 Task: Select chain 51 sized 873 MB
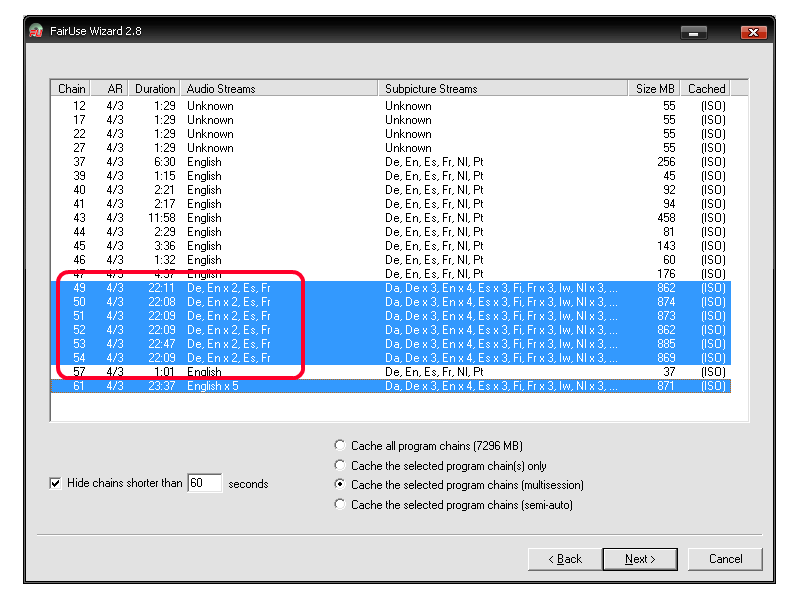(x=391, y=316)
